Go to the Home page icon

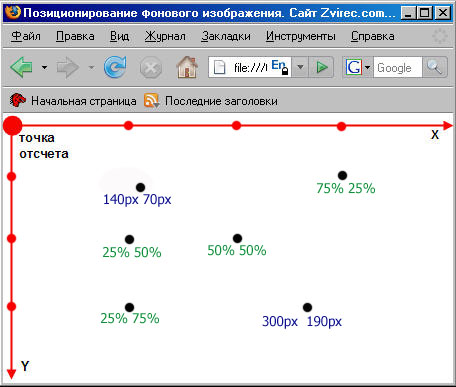pyautogui.click(x=187, y=67)
